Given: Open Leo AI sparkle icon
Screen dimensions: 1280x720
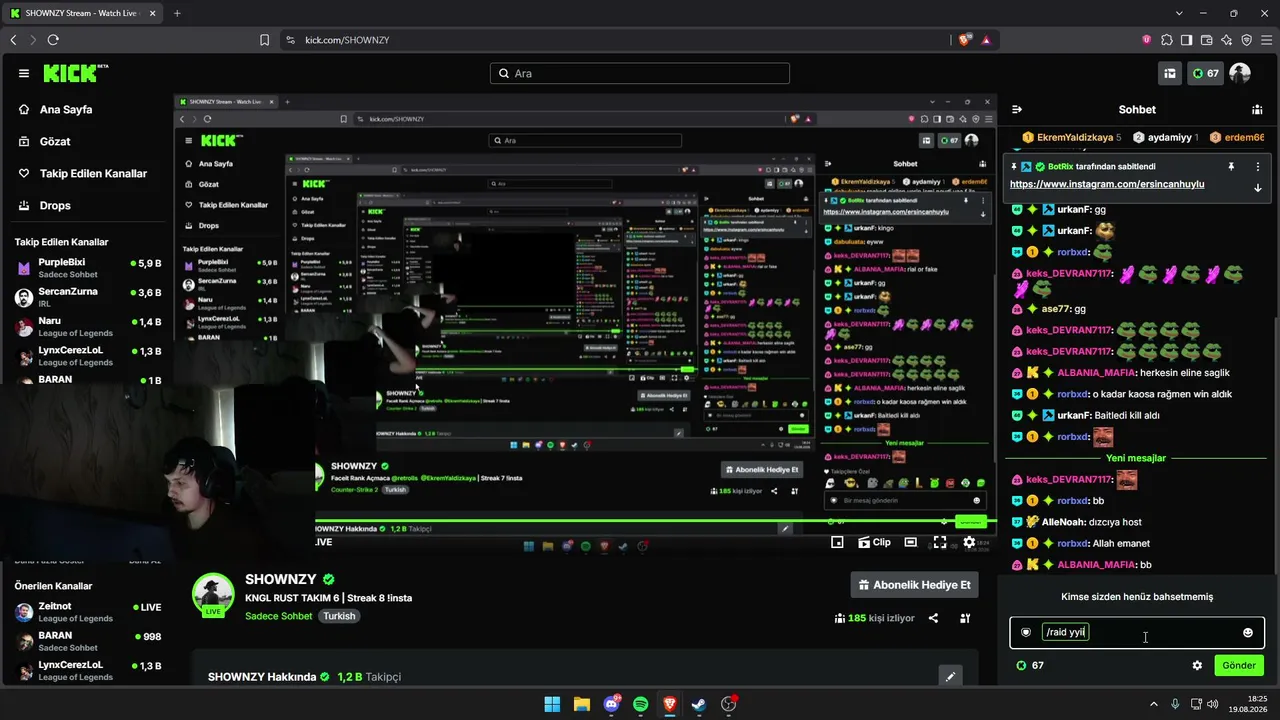Looking at the screenshot, I should [x=1227, y=40].
